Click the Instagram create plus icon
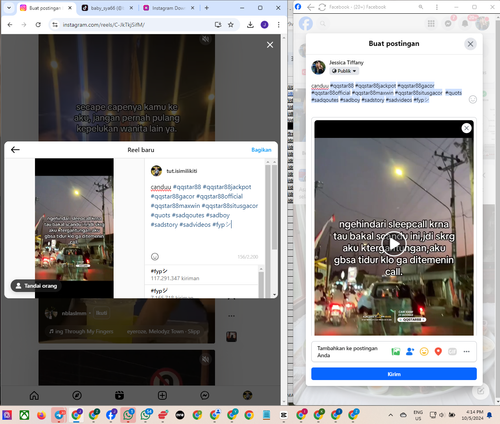500x424 pixels. coord(162,395)
